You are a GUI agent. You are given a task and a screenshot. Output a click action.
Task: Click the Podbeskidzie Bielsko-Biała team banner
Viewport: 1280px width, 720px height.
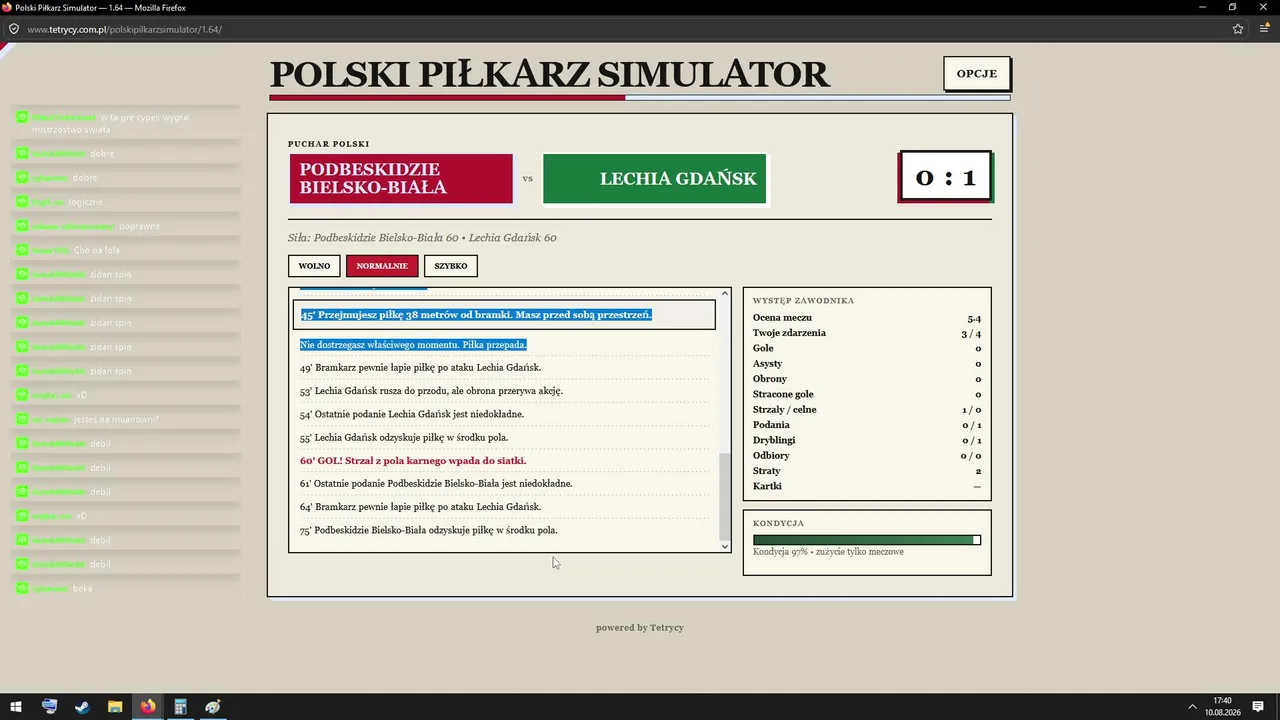(401, 178)
